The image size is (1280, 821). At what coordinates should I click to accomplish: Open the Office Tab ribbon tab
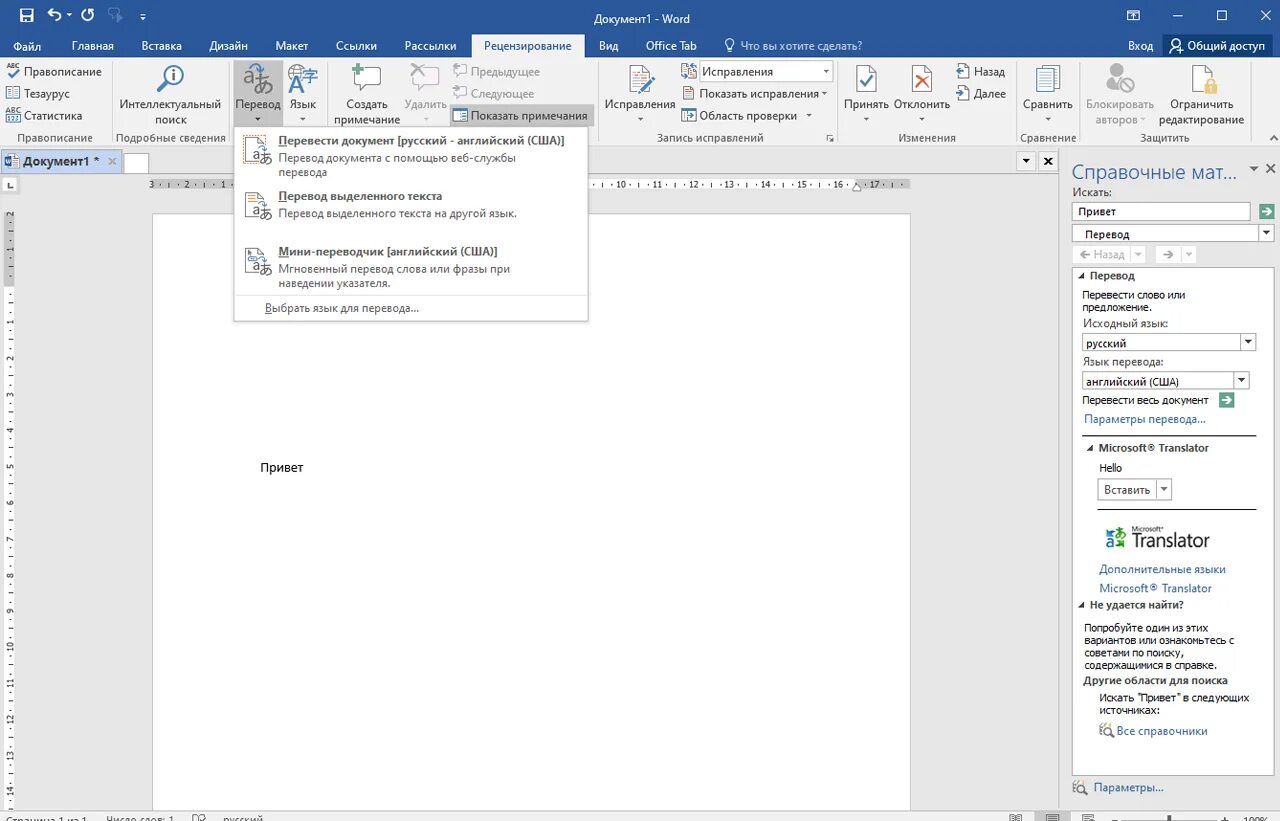point(671,46)
